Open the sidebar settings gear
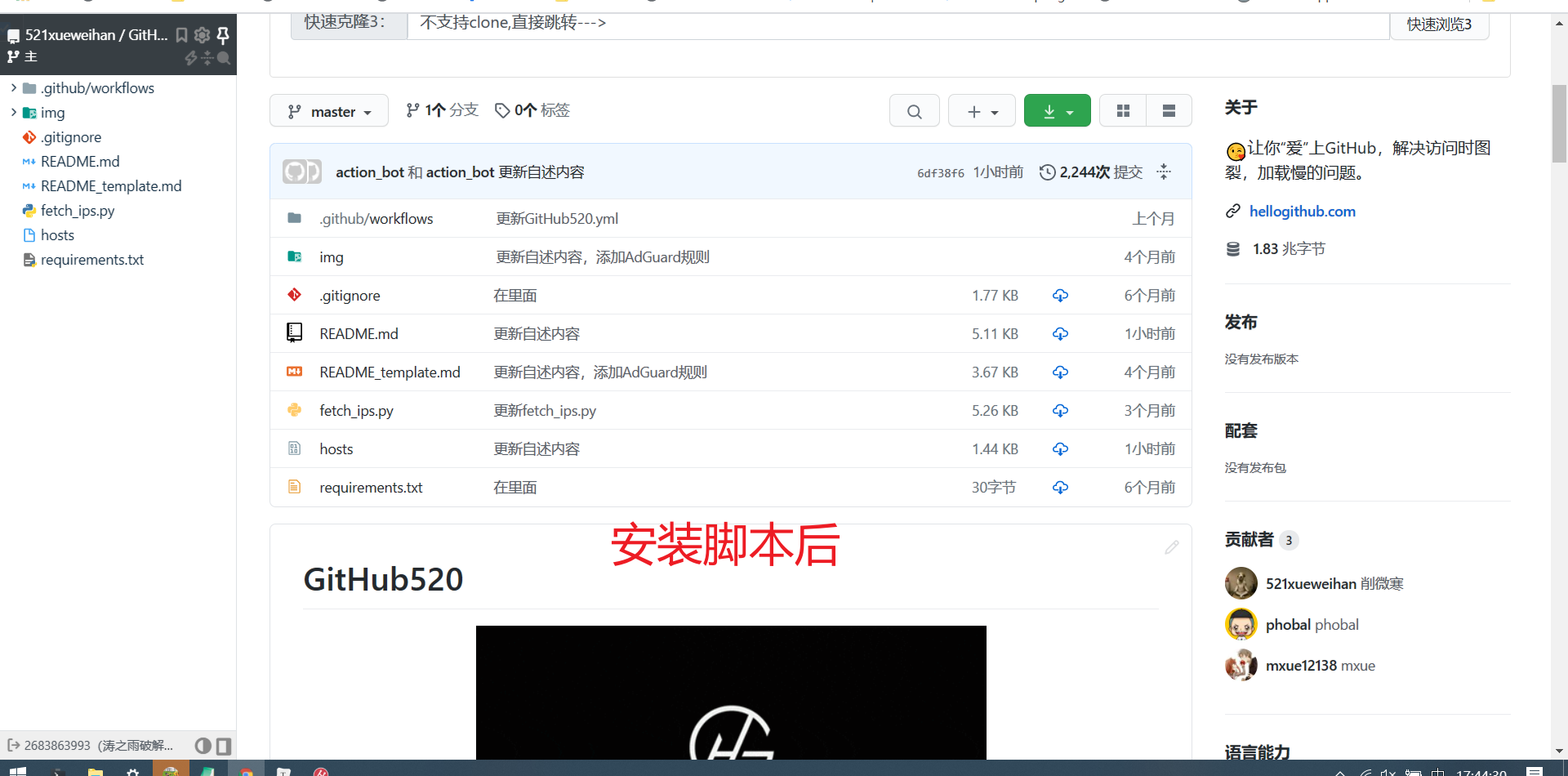 [x=202, y=35]
